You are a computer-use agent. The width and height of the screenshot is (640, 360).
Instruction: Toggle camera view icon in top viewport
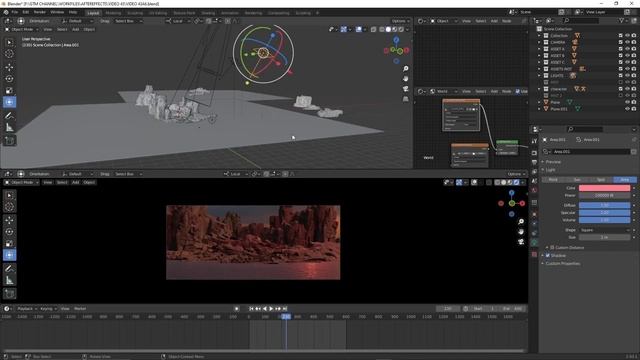405,89
